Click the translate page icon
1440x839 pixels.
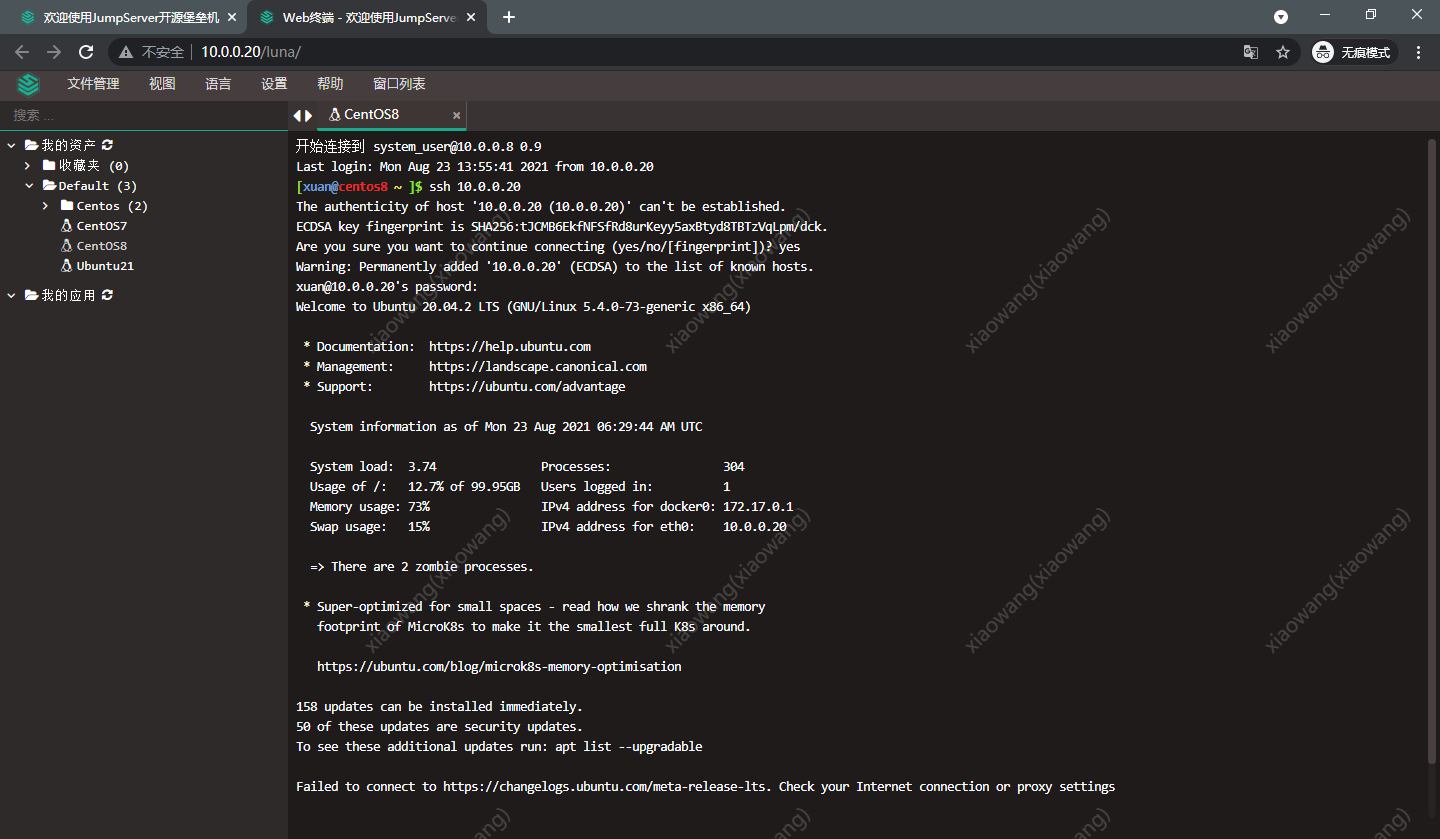tap(1251, 52)
